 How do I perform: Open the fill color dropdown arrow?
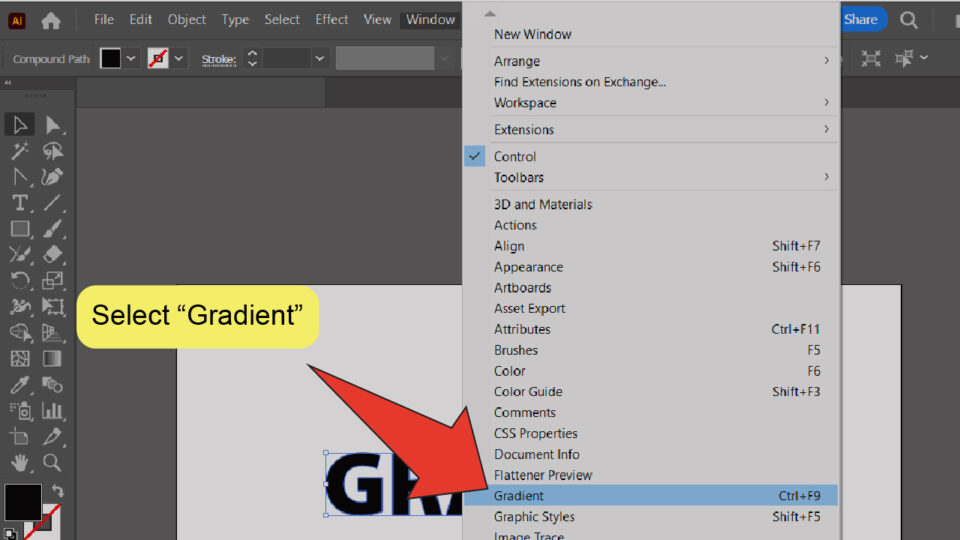(x=132, y=59)
